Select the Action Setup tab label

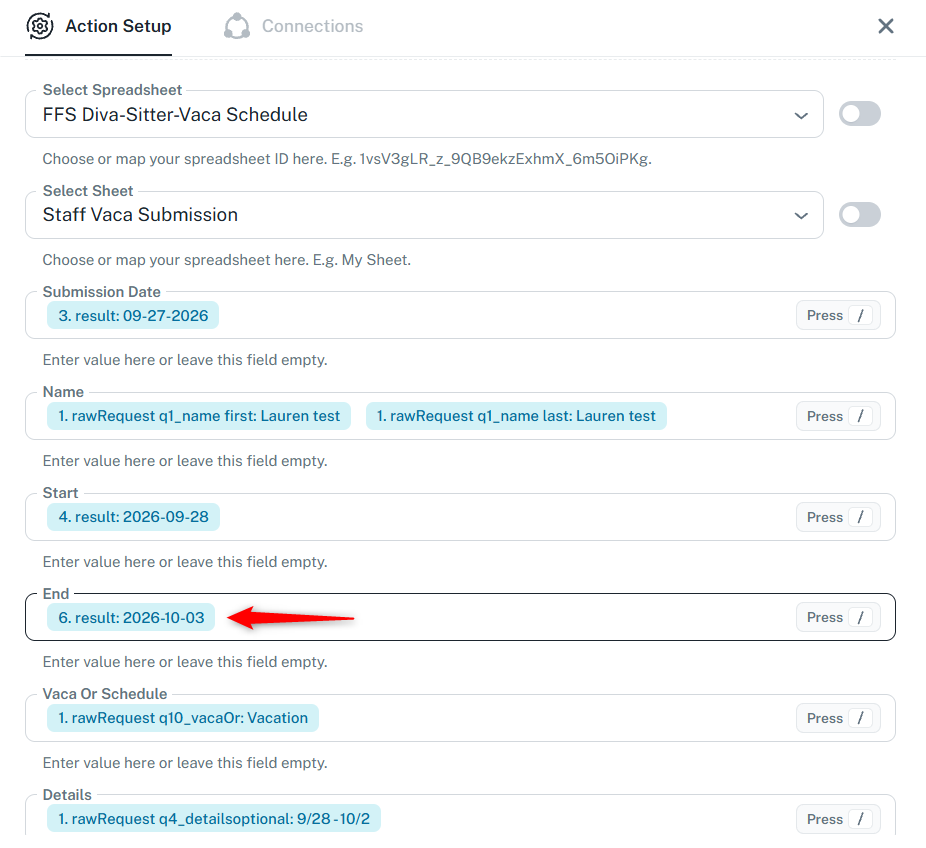118,26
